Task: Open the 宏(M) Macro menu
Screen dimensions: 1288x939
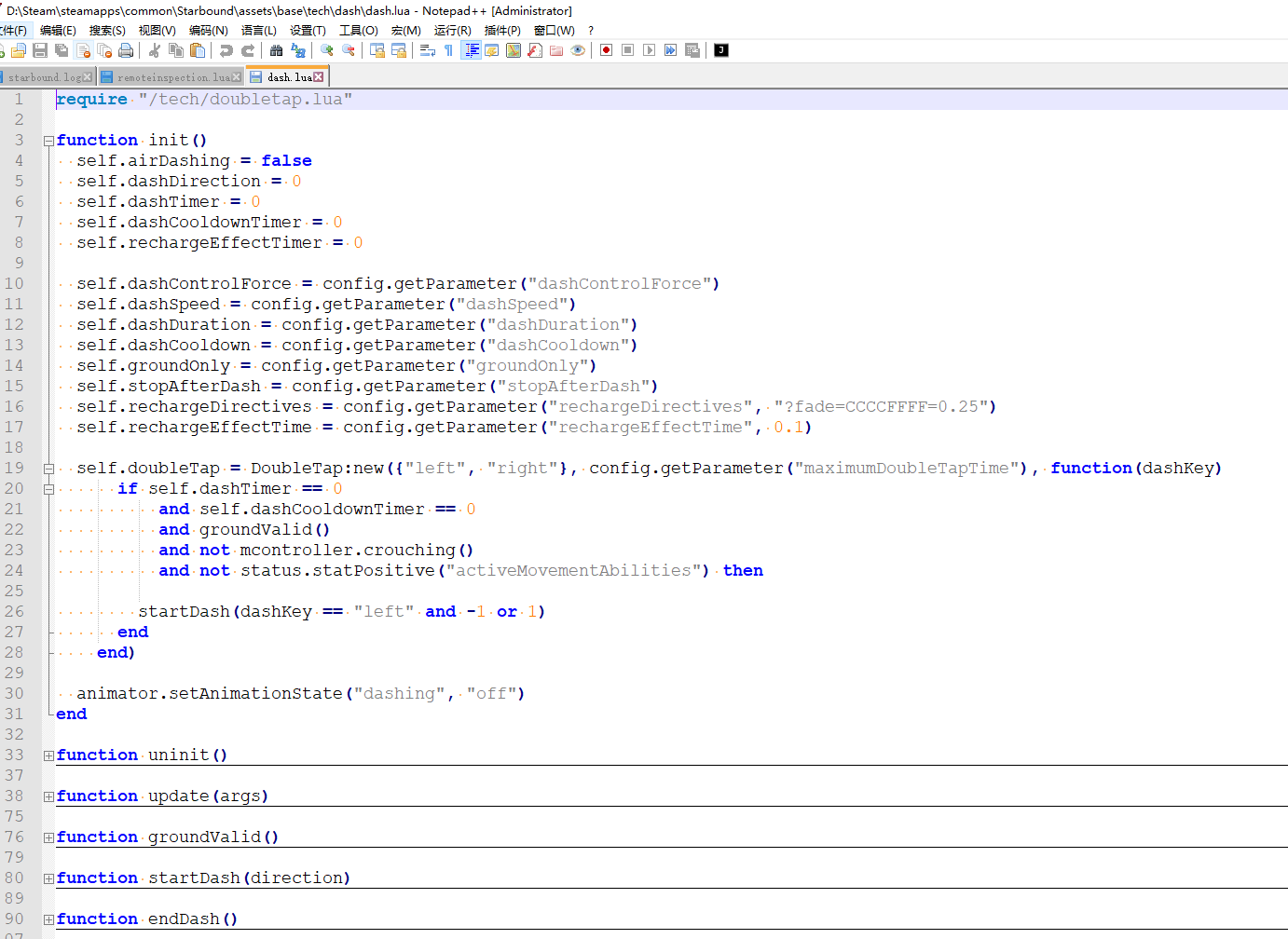Action: coord(405,31)
